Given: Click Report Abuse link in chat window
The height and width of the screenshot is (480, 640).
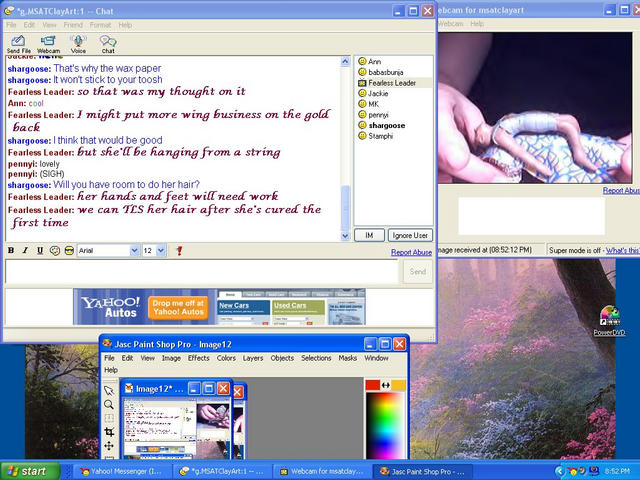Looking at the screenshot, I should [x=411, y=252].
